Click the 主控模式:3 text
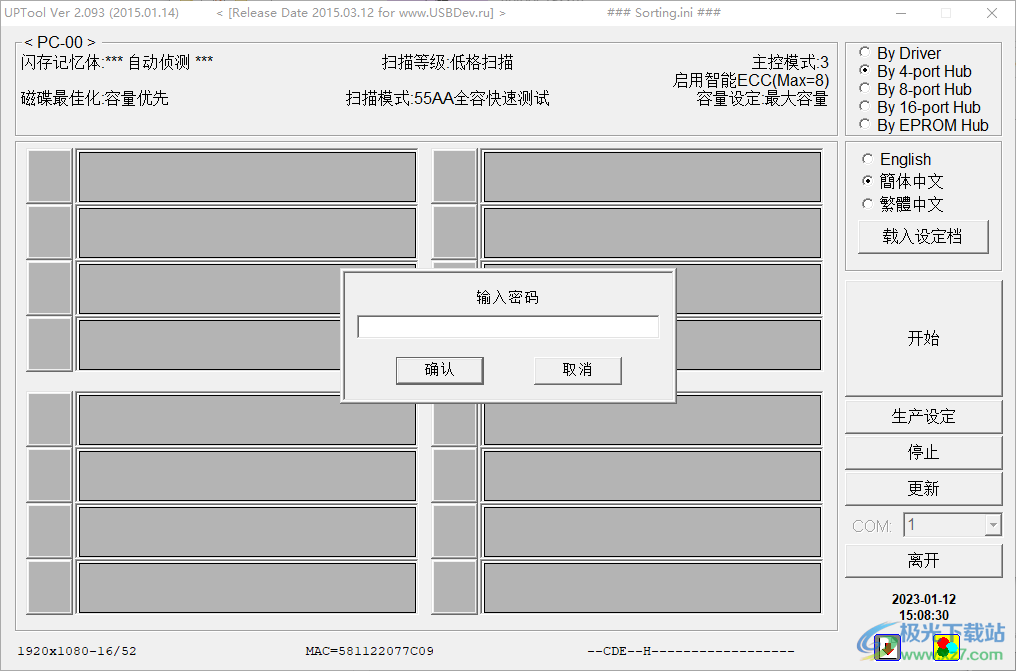Image resolution: width=1016 pixels, height=671 pixels. pyautogui.click(x=790, y=62)
